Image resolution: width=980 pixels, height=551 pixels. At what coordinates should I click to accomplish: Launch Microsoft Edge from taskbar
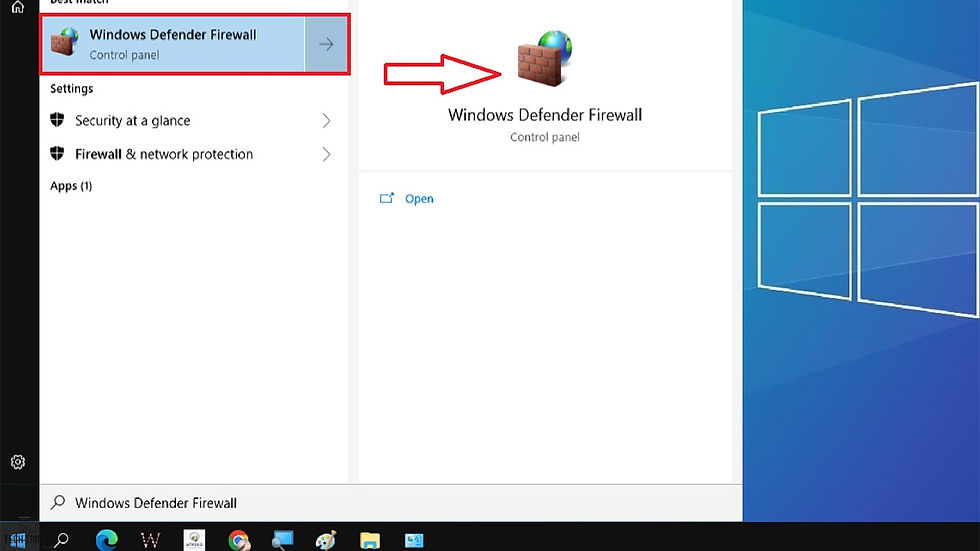tap(107, 540)
